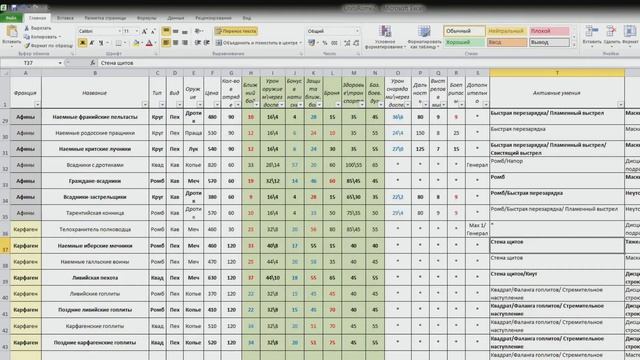Apply the Ввод orange cell style
The height and width of the screenshot is (360, 640).
point(507,42)
